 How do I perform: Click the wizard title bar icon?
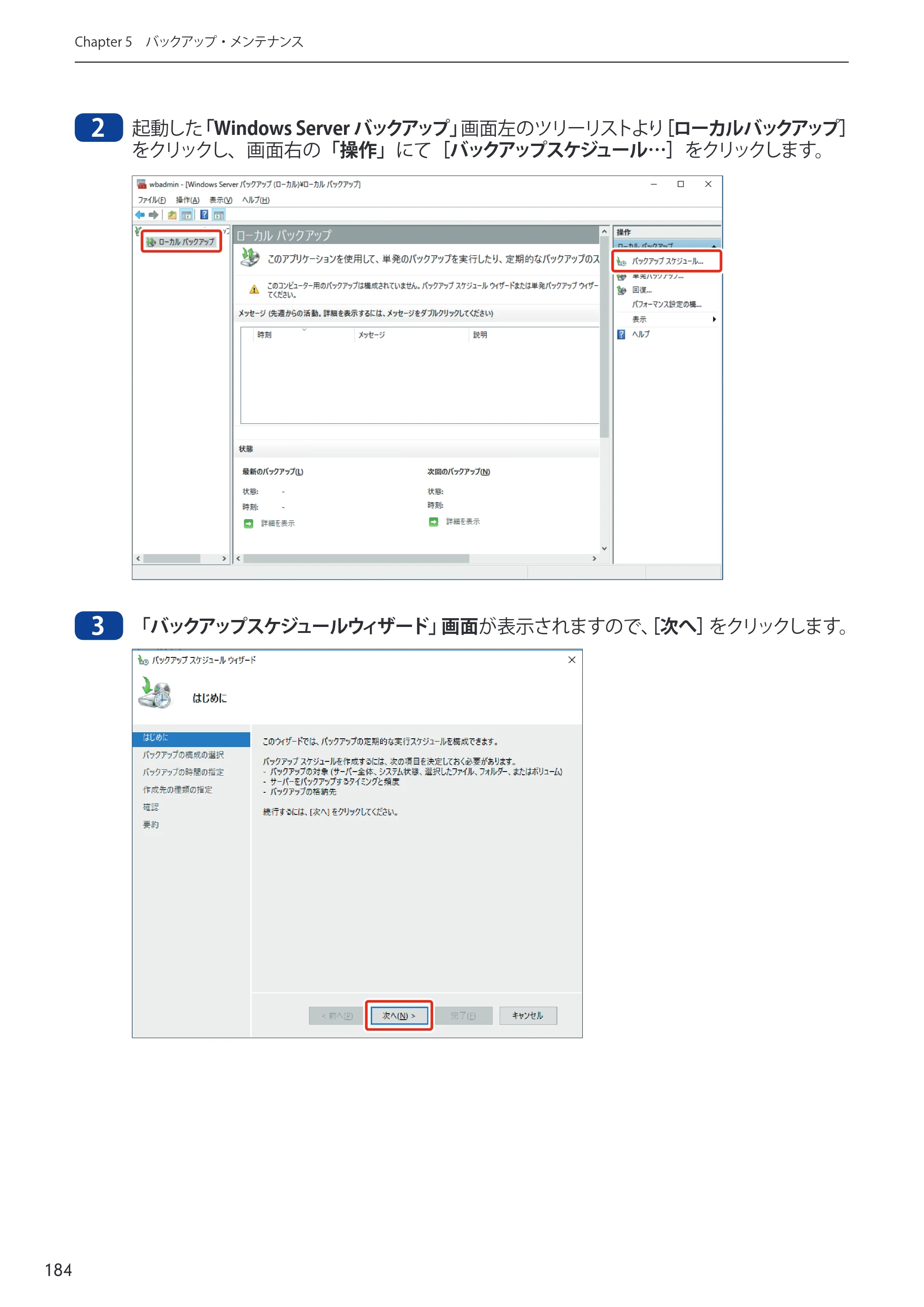point(143,660)
